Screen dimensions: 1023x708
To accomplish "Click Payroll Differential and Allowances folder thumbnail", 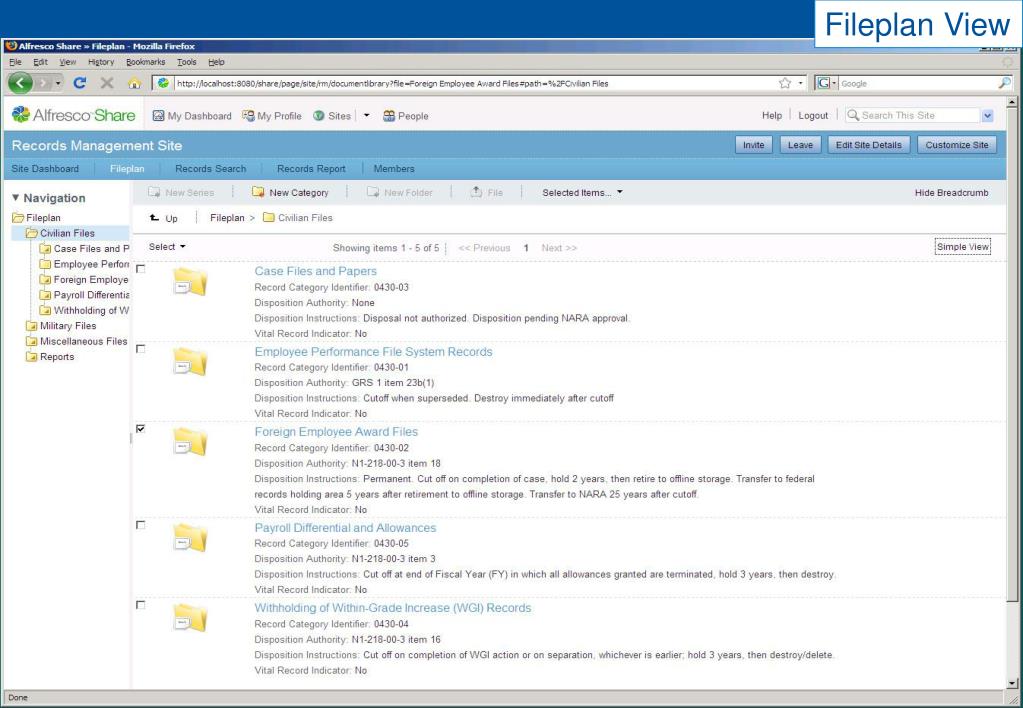I will (x=190, y=538).
